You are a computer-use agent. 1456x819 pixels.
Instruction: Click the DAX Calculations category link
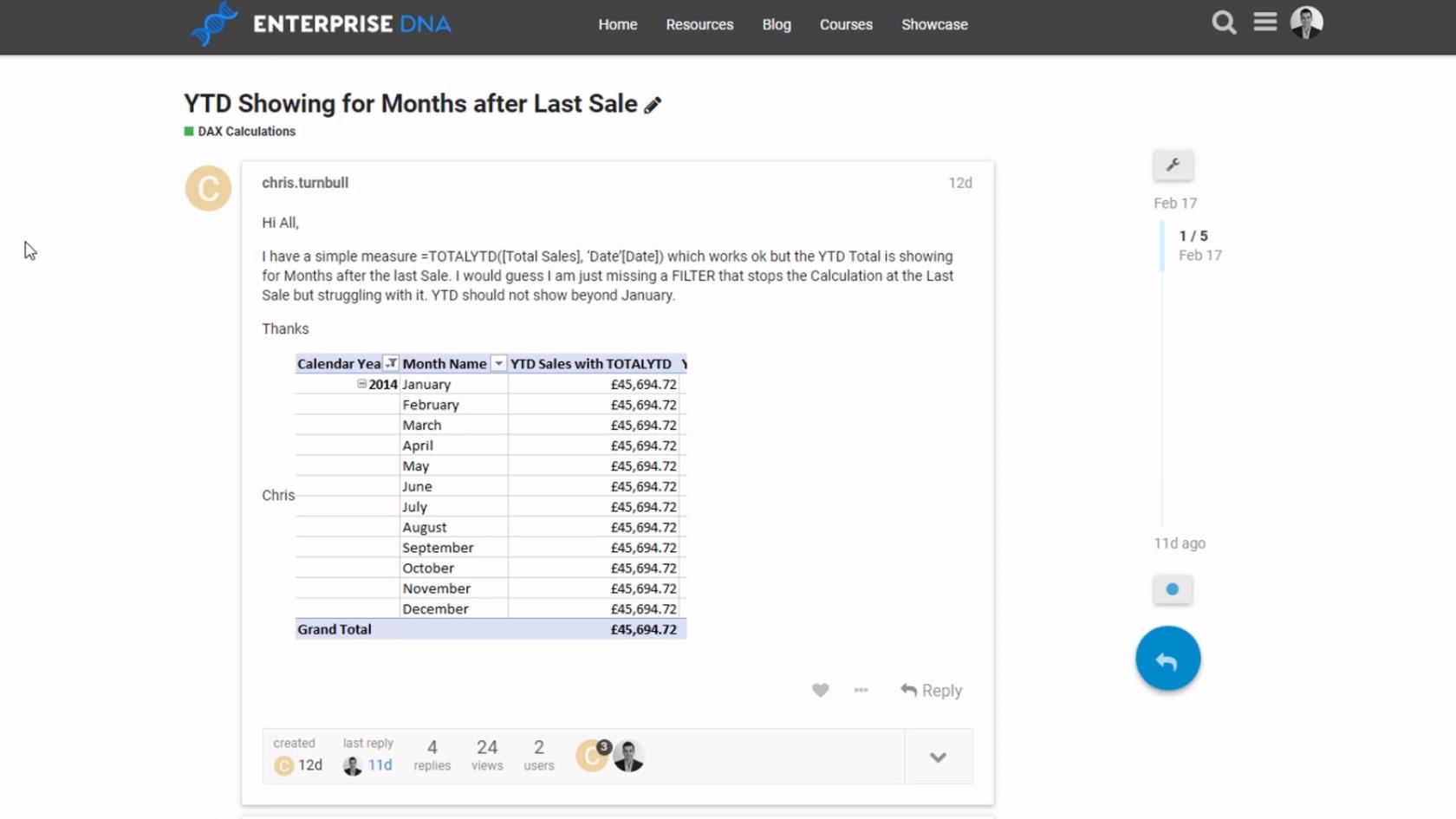[x=246, y=132]
